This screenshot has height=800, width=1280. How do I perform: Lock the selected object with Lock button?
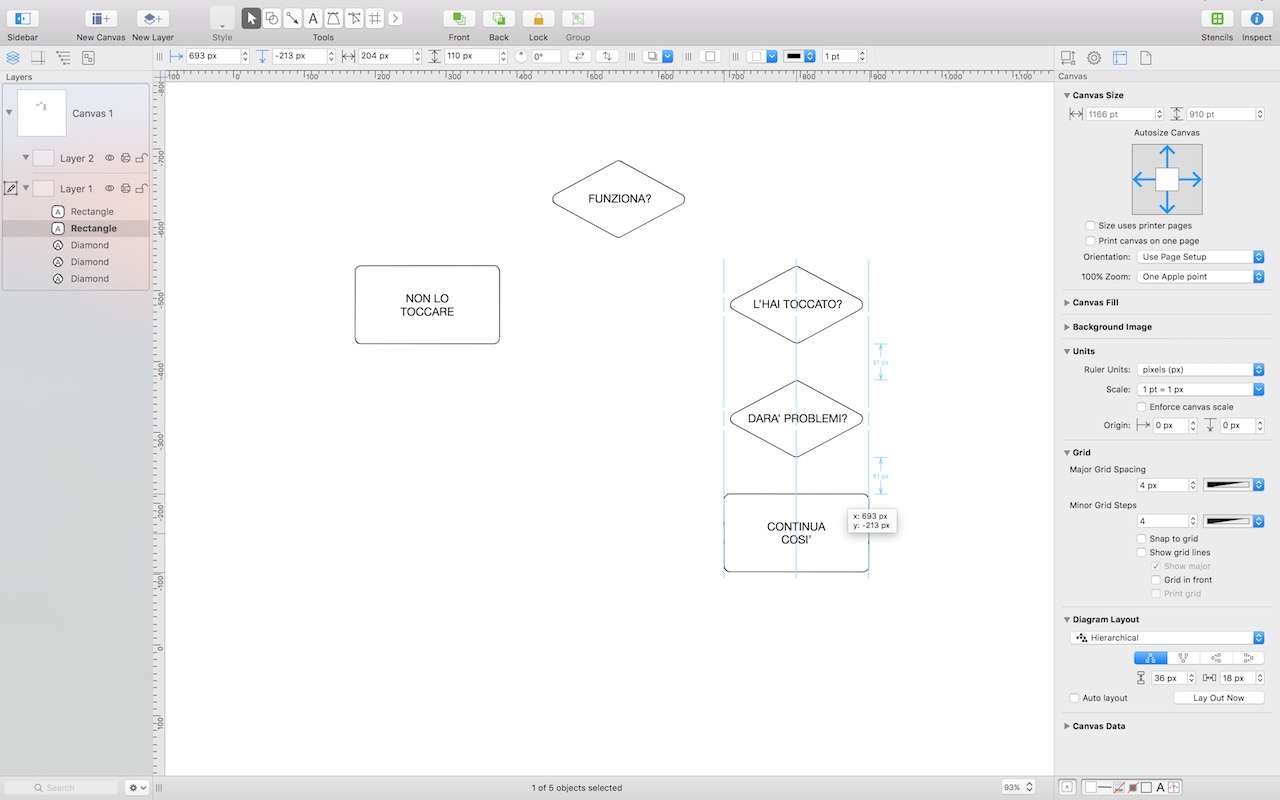click(538, 19)
